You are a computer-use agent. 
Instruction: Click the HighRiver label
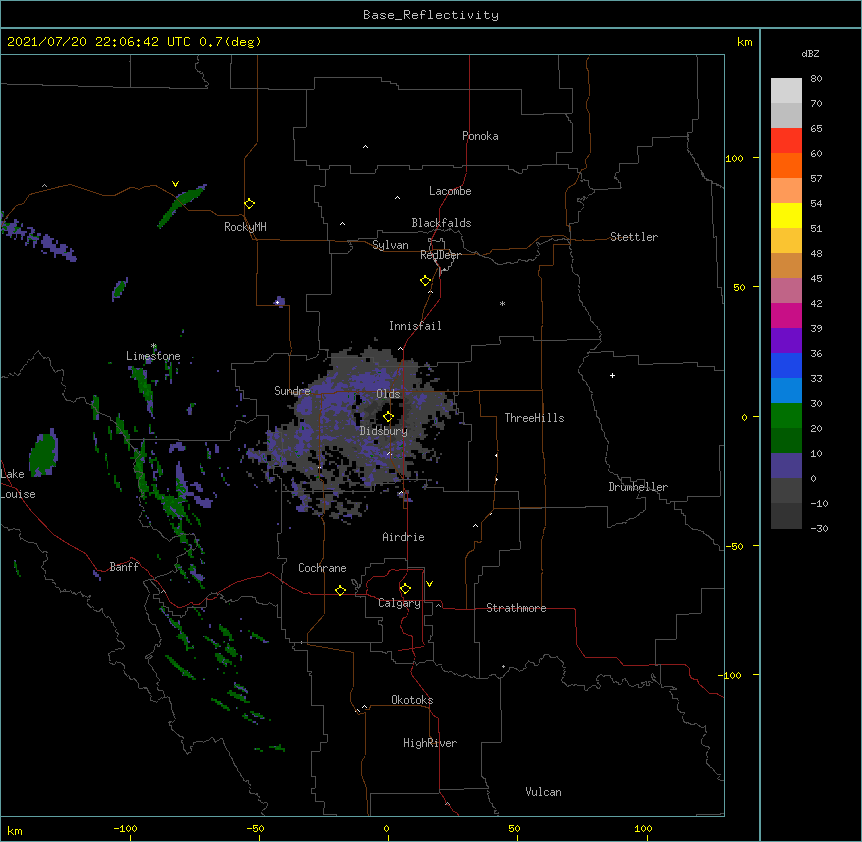pos(430,743)
